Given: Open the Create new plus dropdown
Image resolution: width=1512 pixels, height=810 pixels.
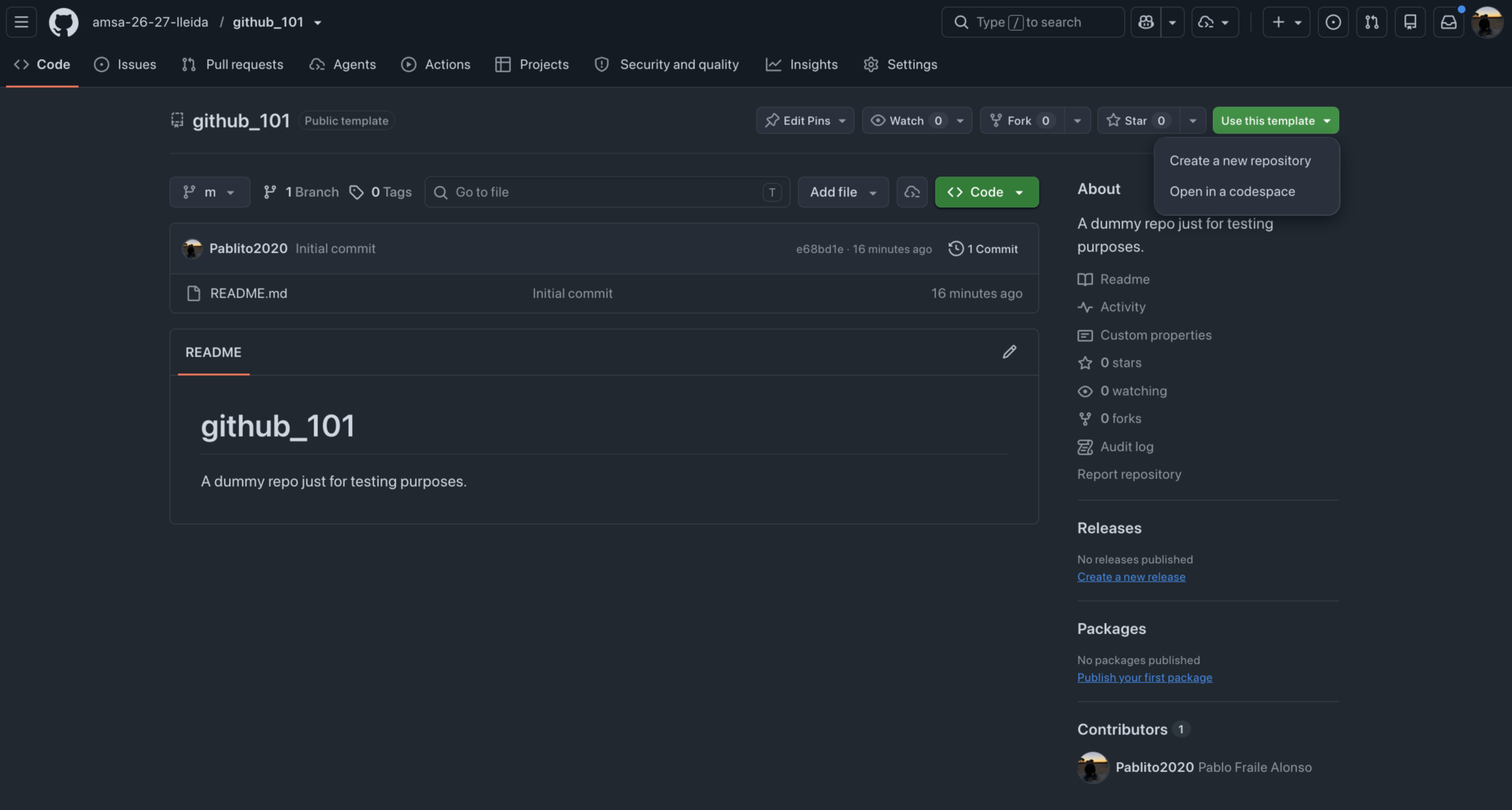Looking at the screenshot, I should pyautogui.click(x=1286, y=22).
